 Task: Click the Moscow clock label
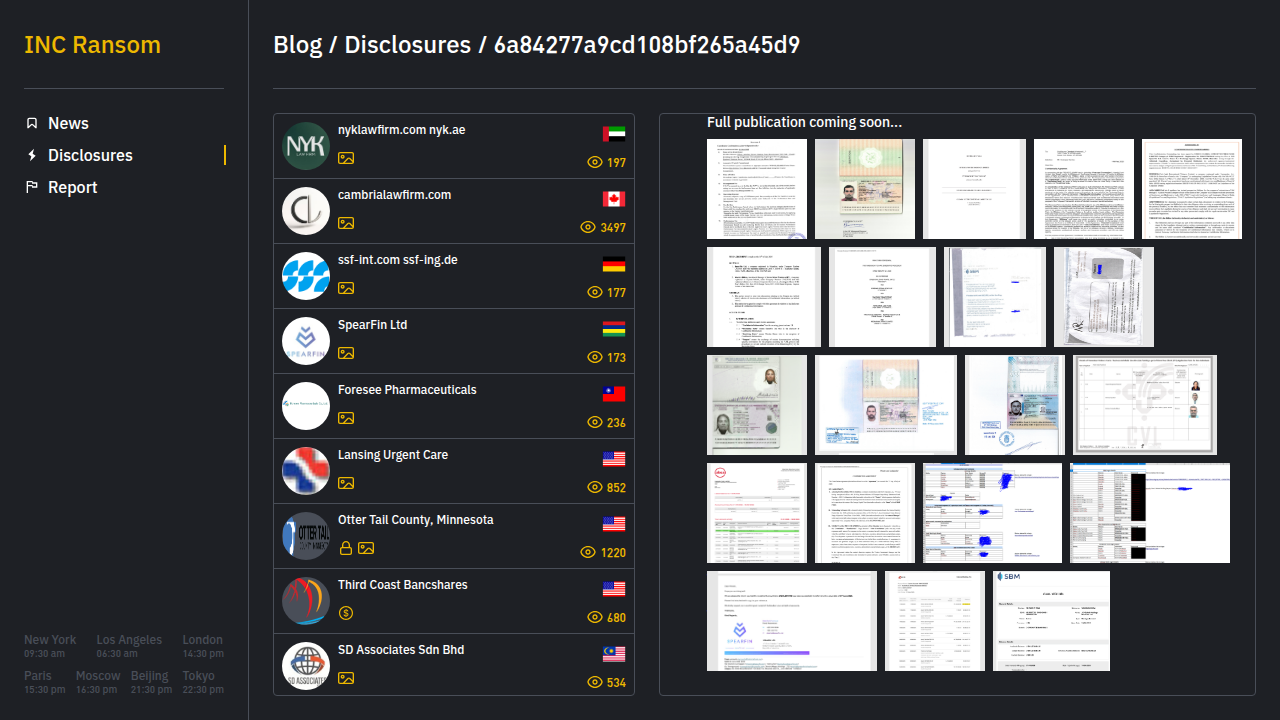98,676
